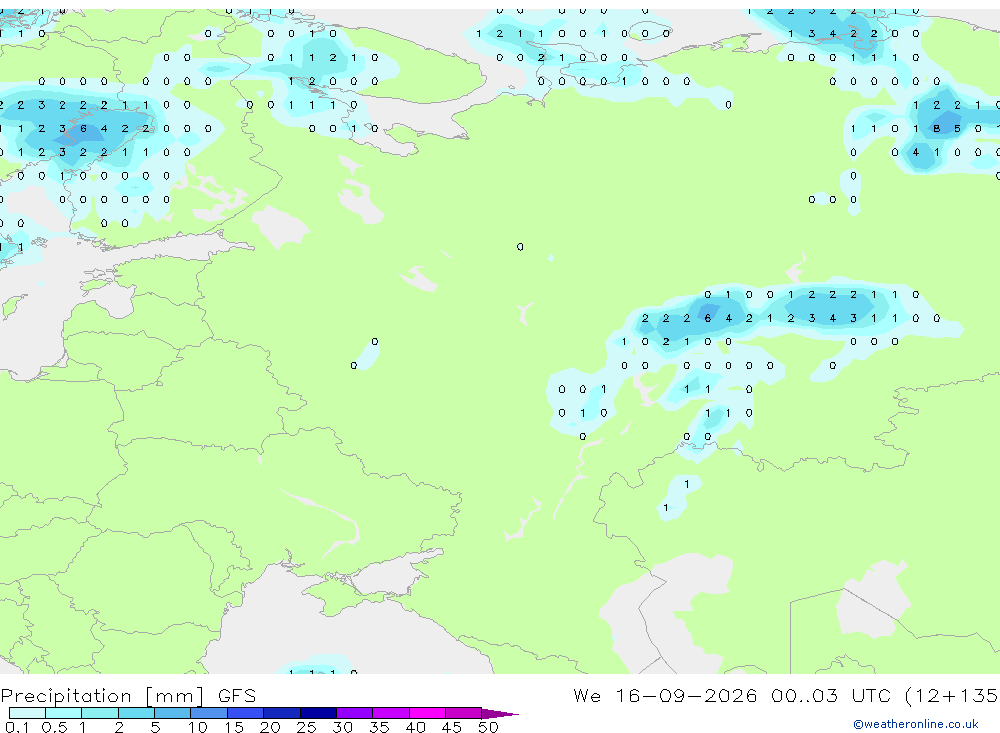Open the weatheronline.co.uk copyright link

915,724
